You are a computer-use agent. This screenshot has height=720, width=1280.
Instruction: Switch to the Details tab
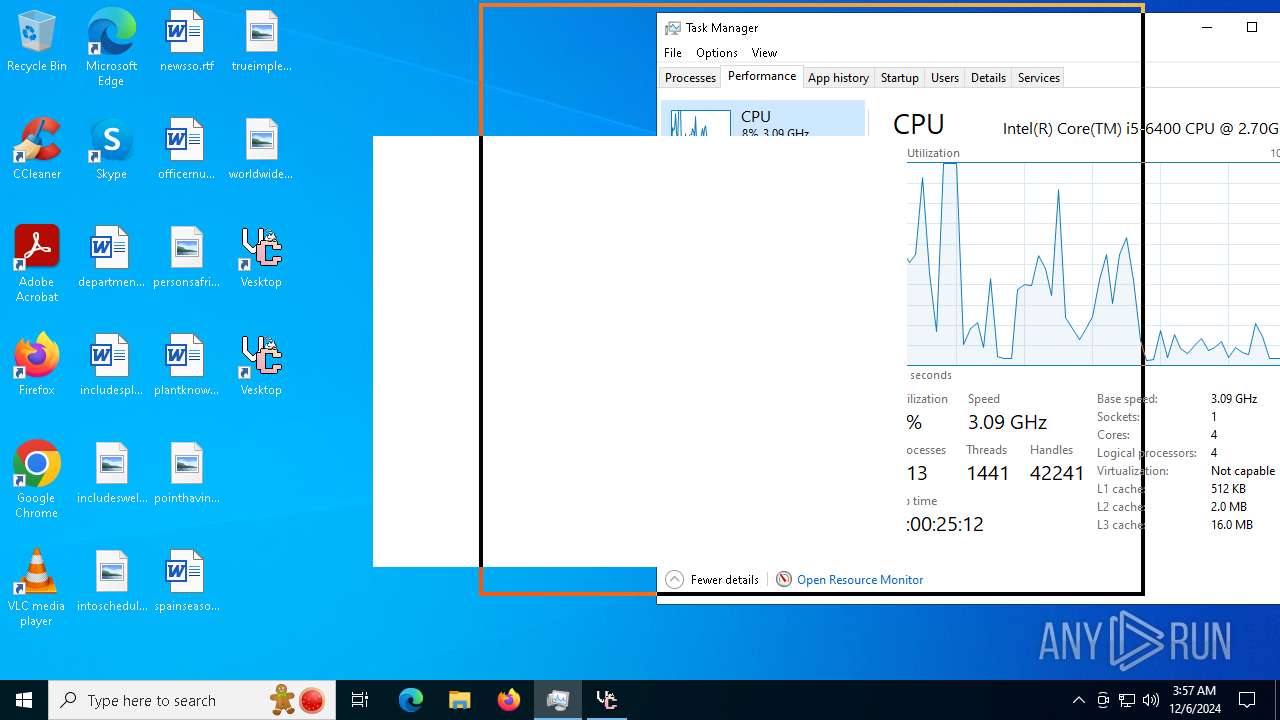point(988,78)
